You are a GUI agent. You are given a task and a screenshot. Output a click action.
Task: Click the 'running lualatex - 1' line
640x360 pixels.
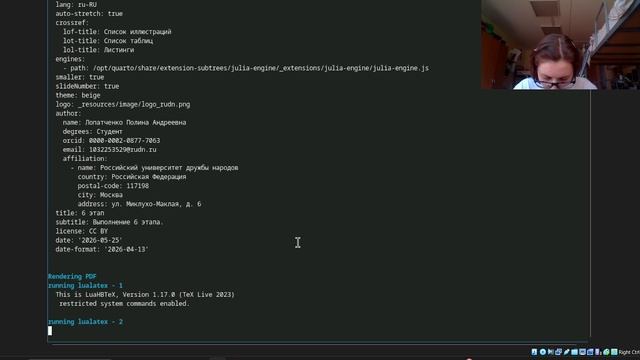[85, 285]
